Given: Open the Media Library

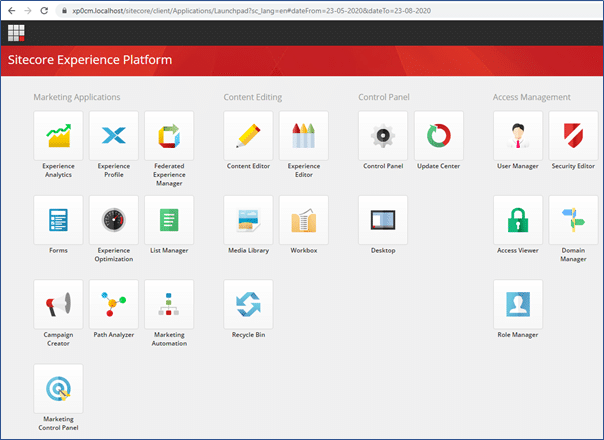Looking at the screenshot, I should pyautogui.click(x=248, y=220).
